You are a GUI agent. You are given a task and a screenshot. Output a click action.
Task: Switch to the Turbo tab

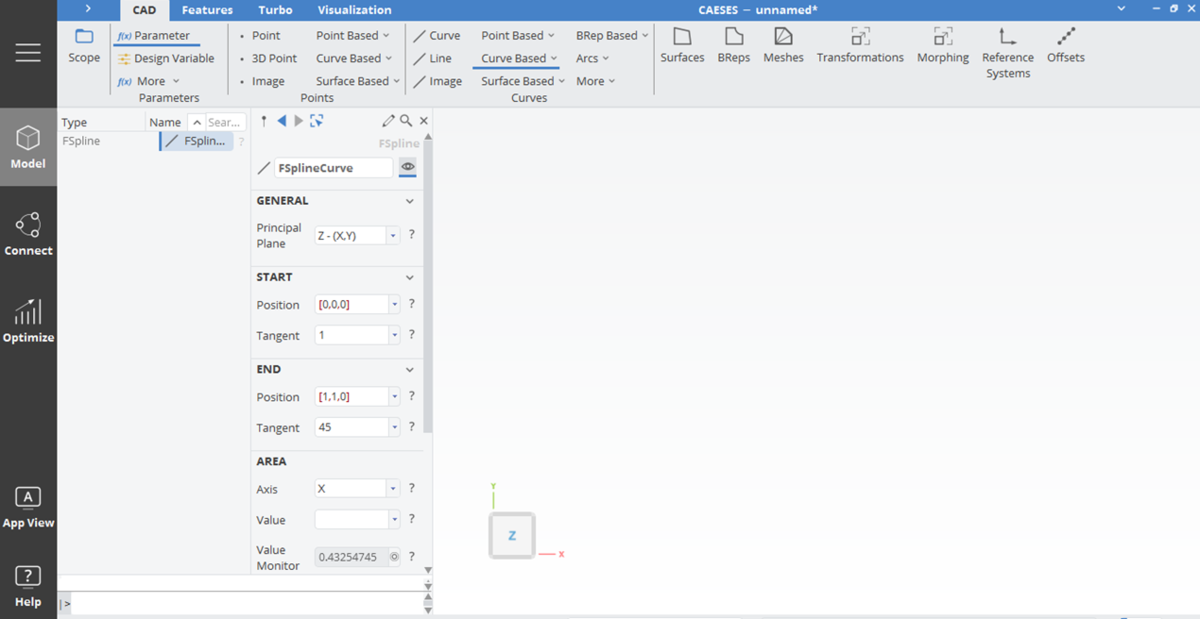[x=275, y=10]
